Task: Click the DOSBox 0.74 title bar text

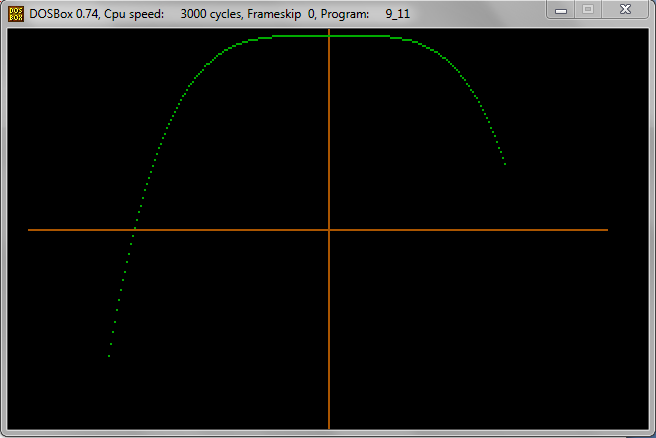Action: click(220, 14)
